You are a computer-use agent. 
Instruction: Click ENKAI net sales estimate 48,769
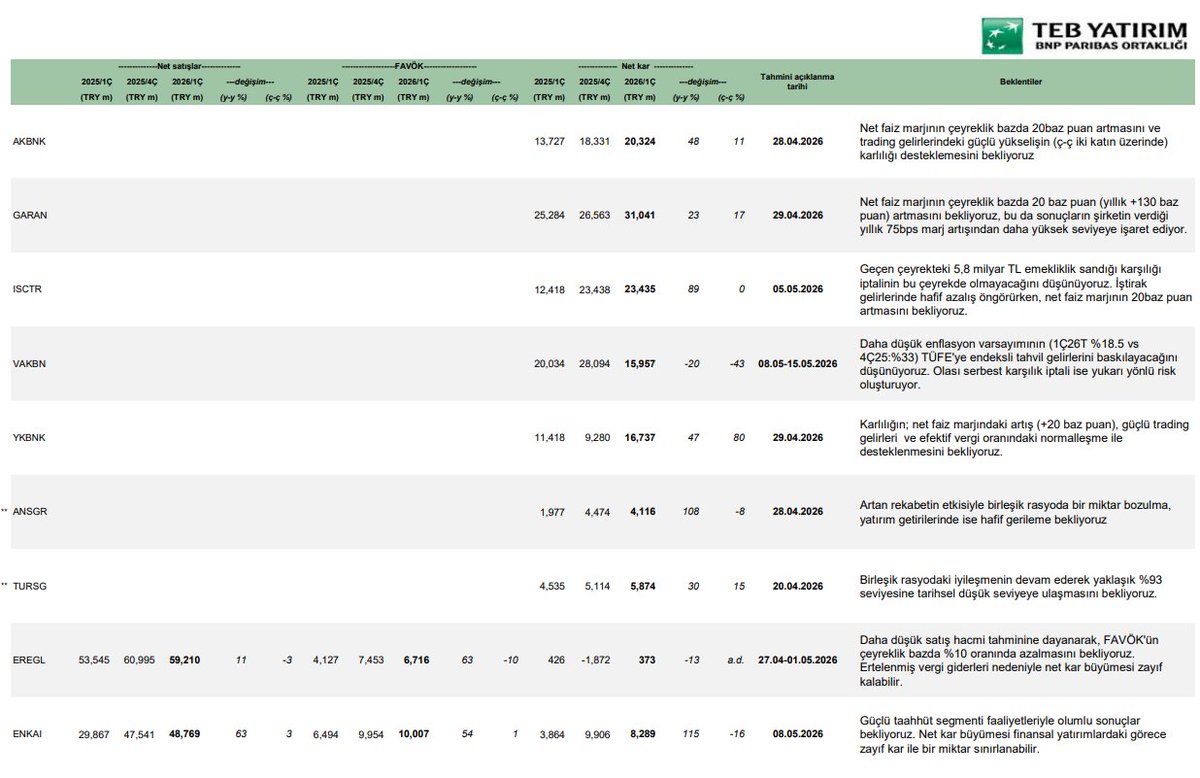[185, 734]
